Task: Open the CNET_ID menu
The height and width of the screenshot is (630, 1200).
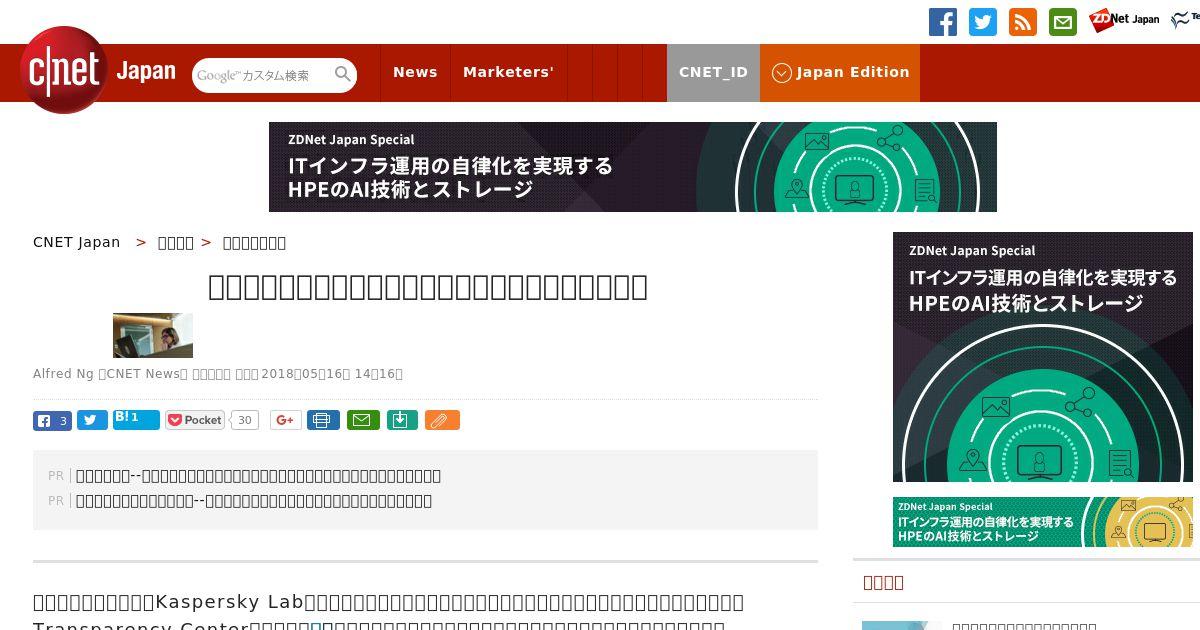Action: coord(713,72)
